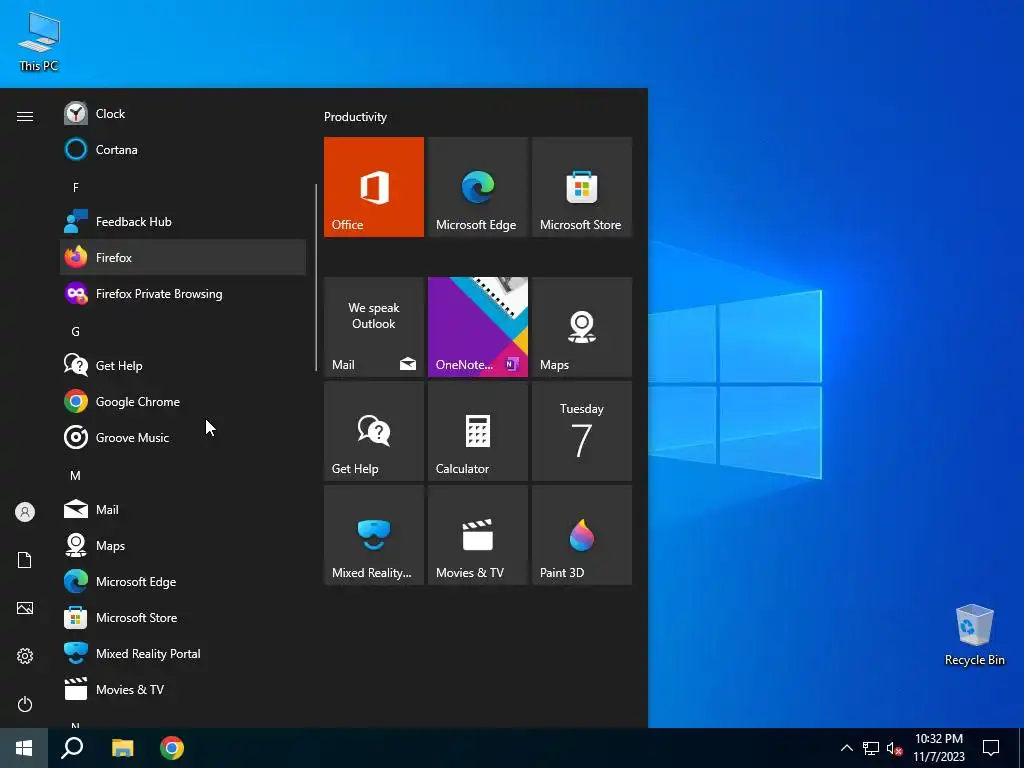Open network status tray icon
Image resolution: width=1024 pixels, height=768 pixels.
tap(871, 748)
